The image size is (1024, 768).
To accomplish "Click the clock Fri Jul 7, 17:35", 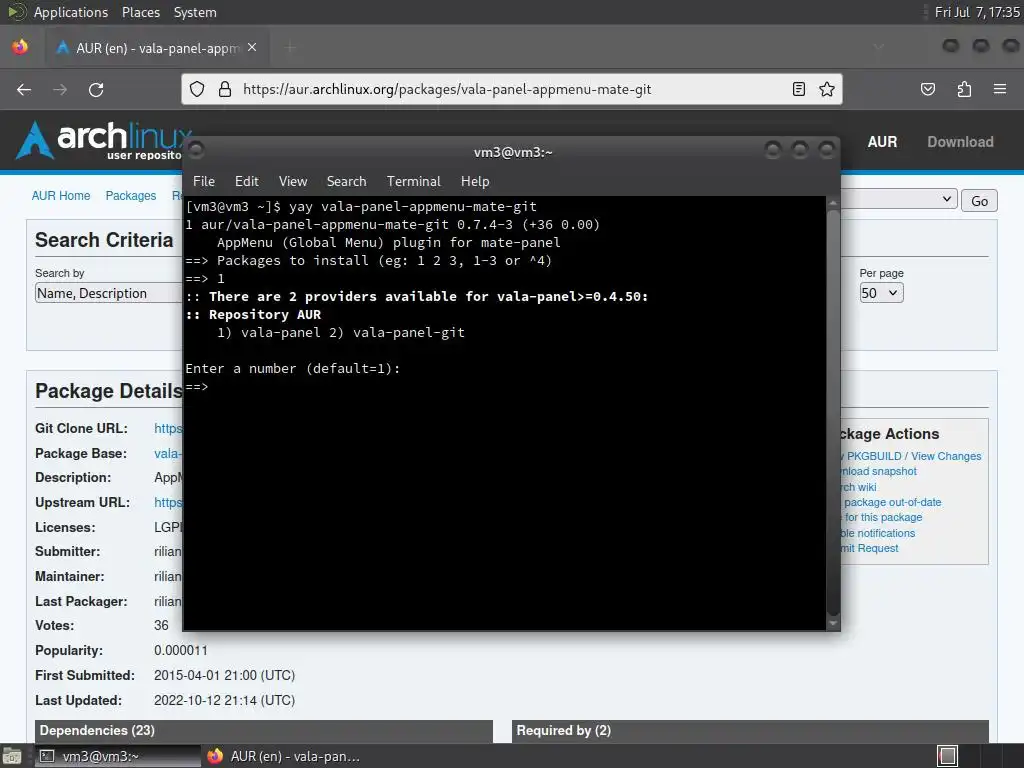I will pyautogui.click(x=976, y=12).
